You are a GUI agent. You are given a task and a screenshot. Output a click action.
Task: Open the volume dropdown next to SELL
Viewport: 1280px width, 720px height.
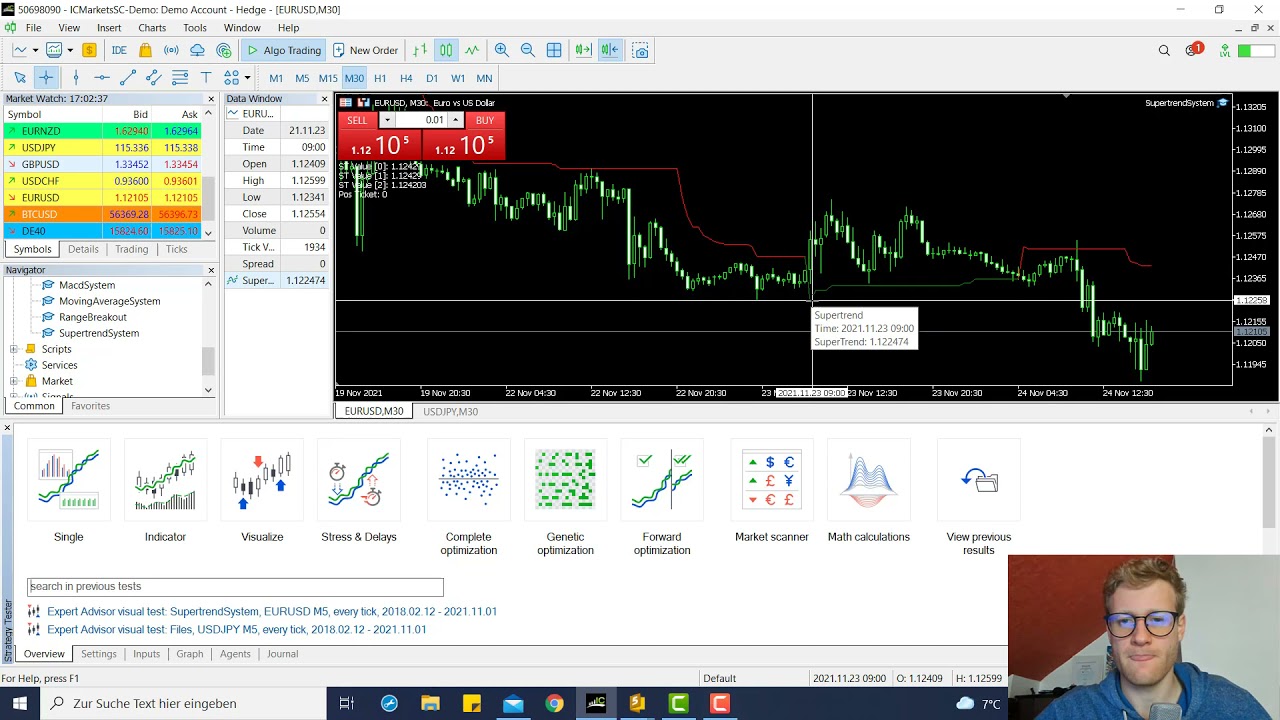(x=387, y=120)
